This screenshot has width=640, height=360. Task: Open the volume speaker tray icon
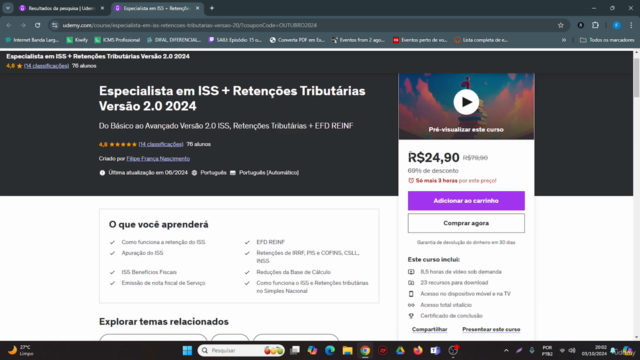[x=572, y=350]
